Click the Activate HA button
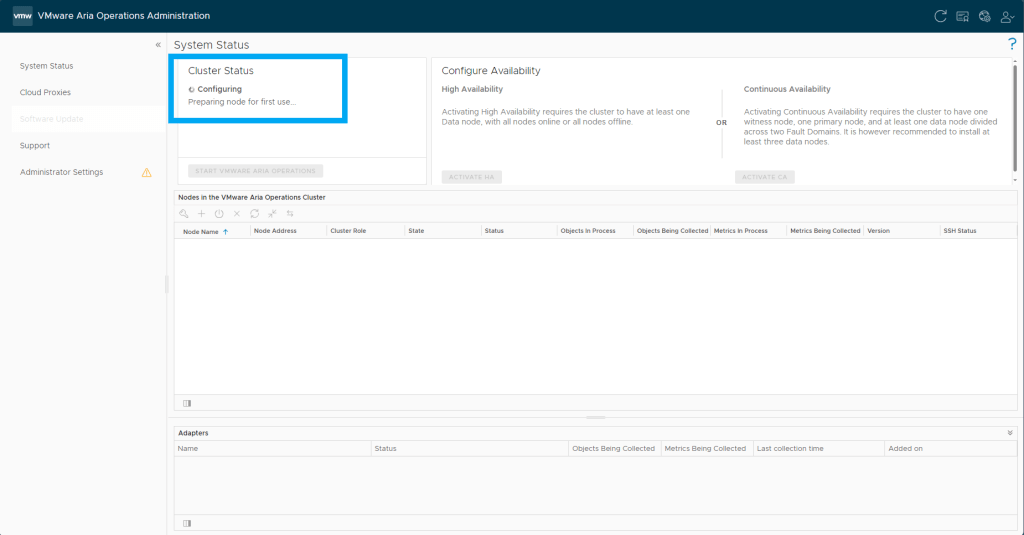This screenshot has width=1024, height=535. pos(471,177)
